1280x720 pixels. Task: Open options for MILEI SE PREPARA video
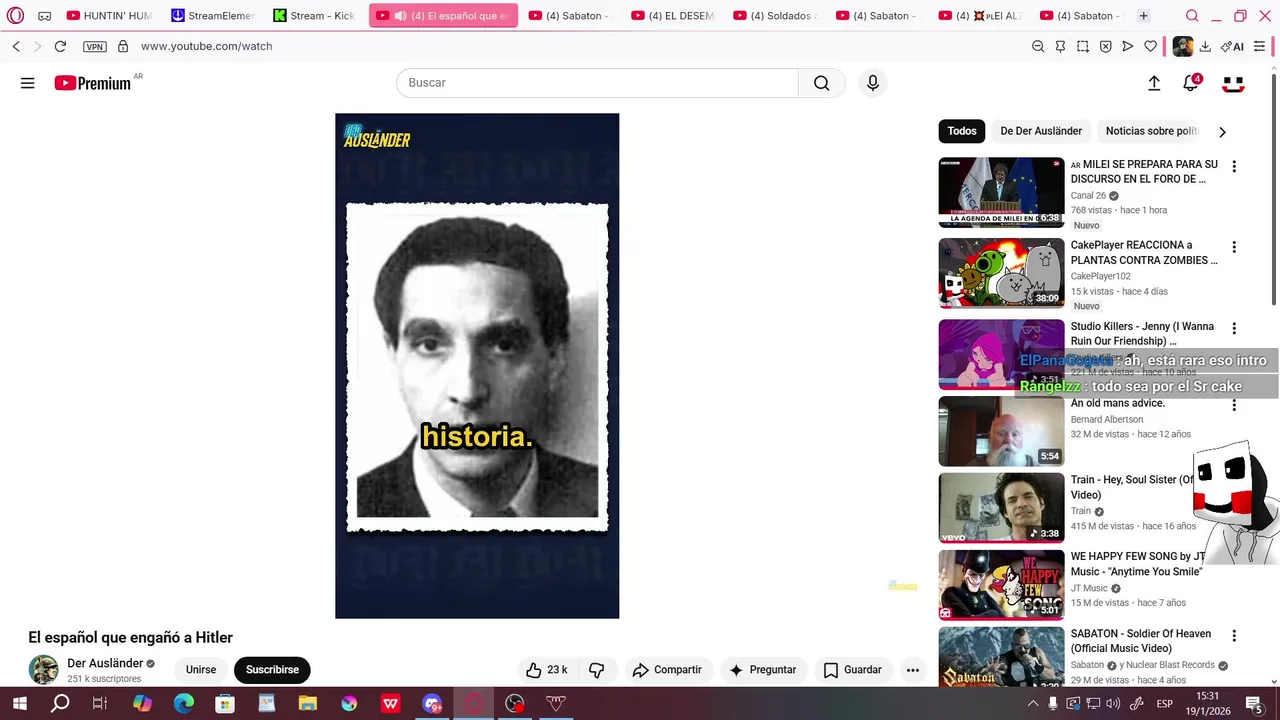click(1234, 167)
